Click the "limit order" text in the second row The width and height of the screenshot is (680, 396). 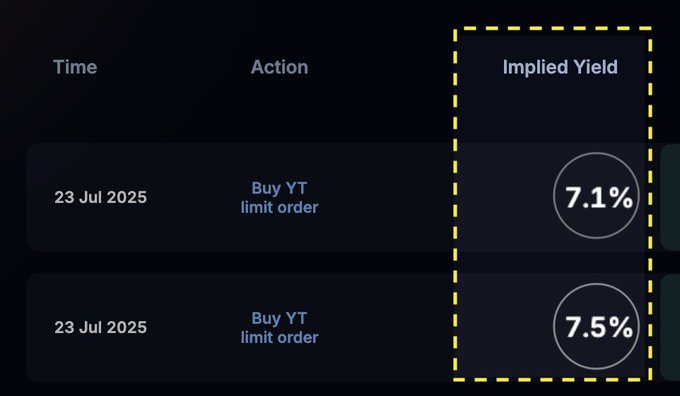[279, 337]
